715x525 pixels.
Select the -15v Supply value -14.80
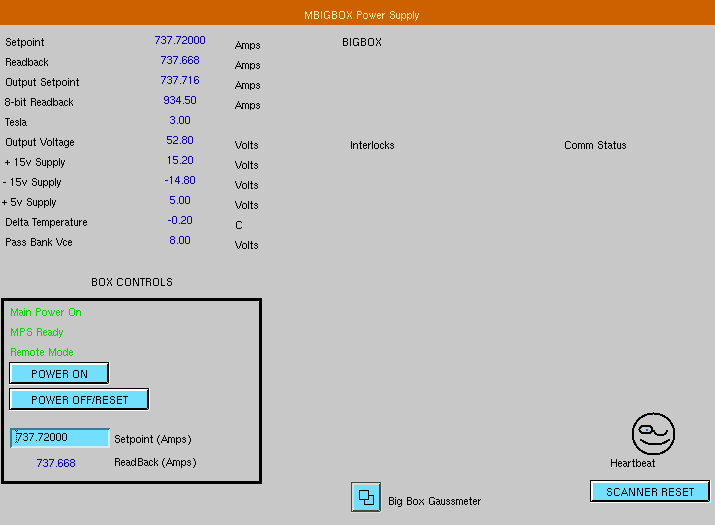(180, 181)
